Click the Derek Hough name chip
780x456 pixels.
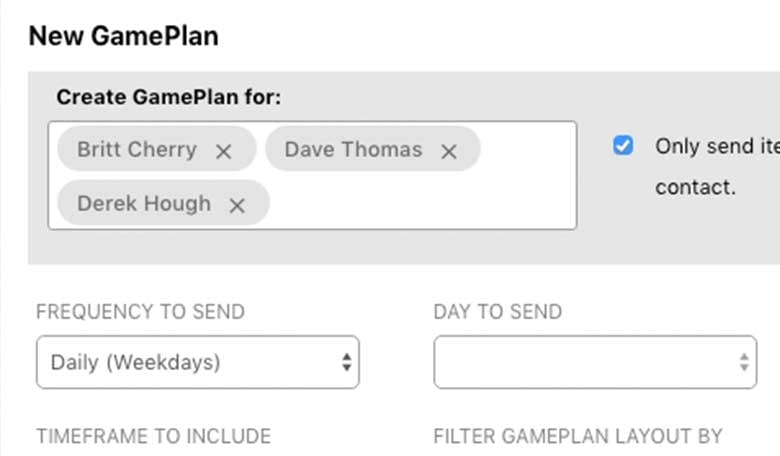click(144, 204)
